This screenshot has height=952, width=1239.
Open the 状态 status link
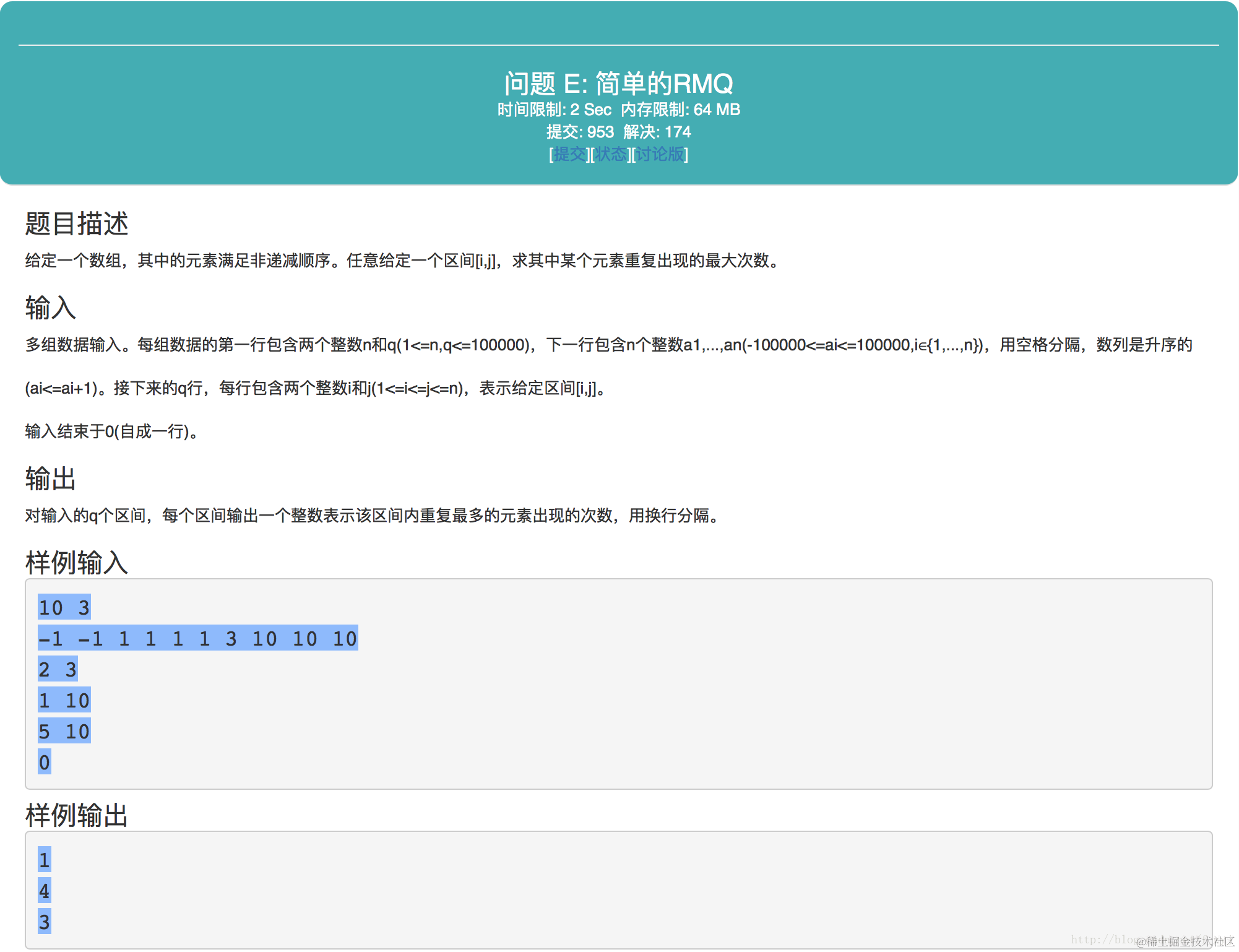(610, 154)
